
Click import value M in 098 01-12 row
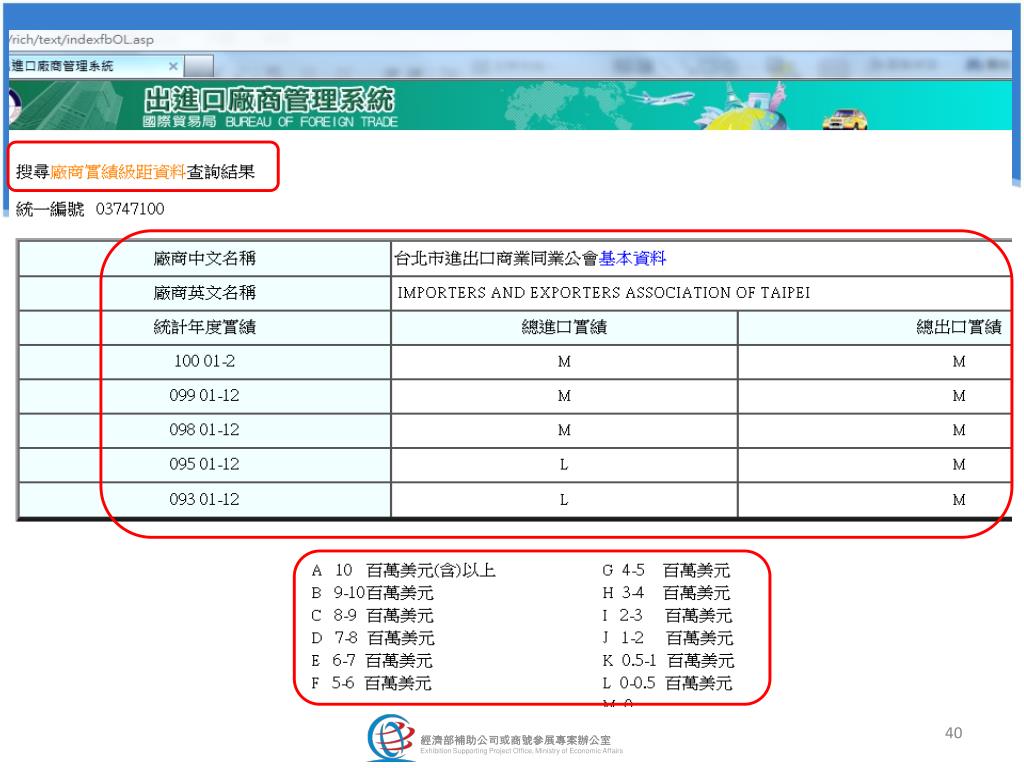coord(564,430)
